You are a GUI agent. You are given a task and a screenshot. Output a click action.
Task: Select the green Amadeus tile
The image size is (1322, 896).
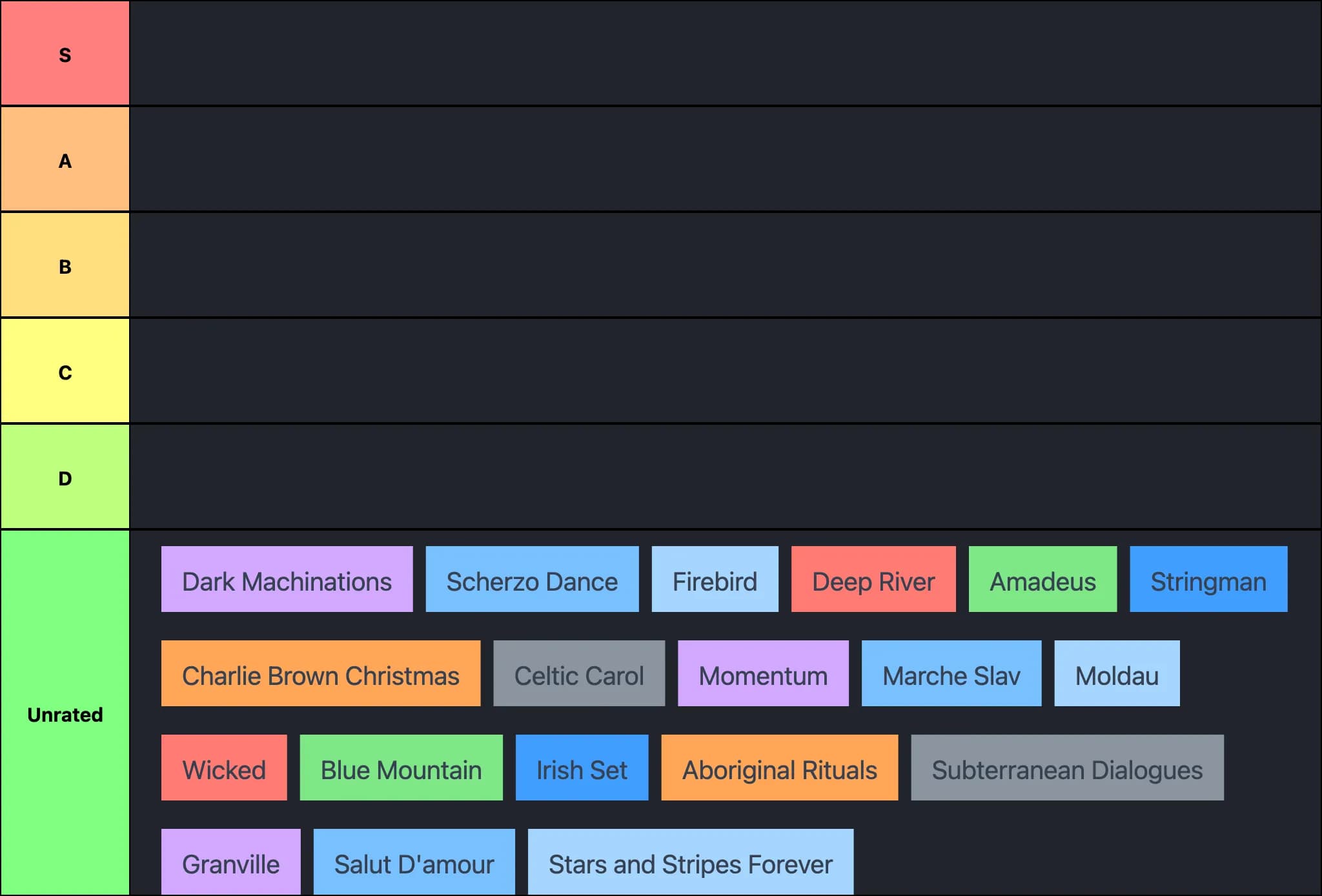(x=1042, y=579)
